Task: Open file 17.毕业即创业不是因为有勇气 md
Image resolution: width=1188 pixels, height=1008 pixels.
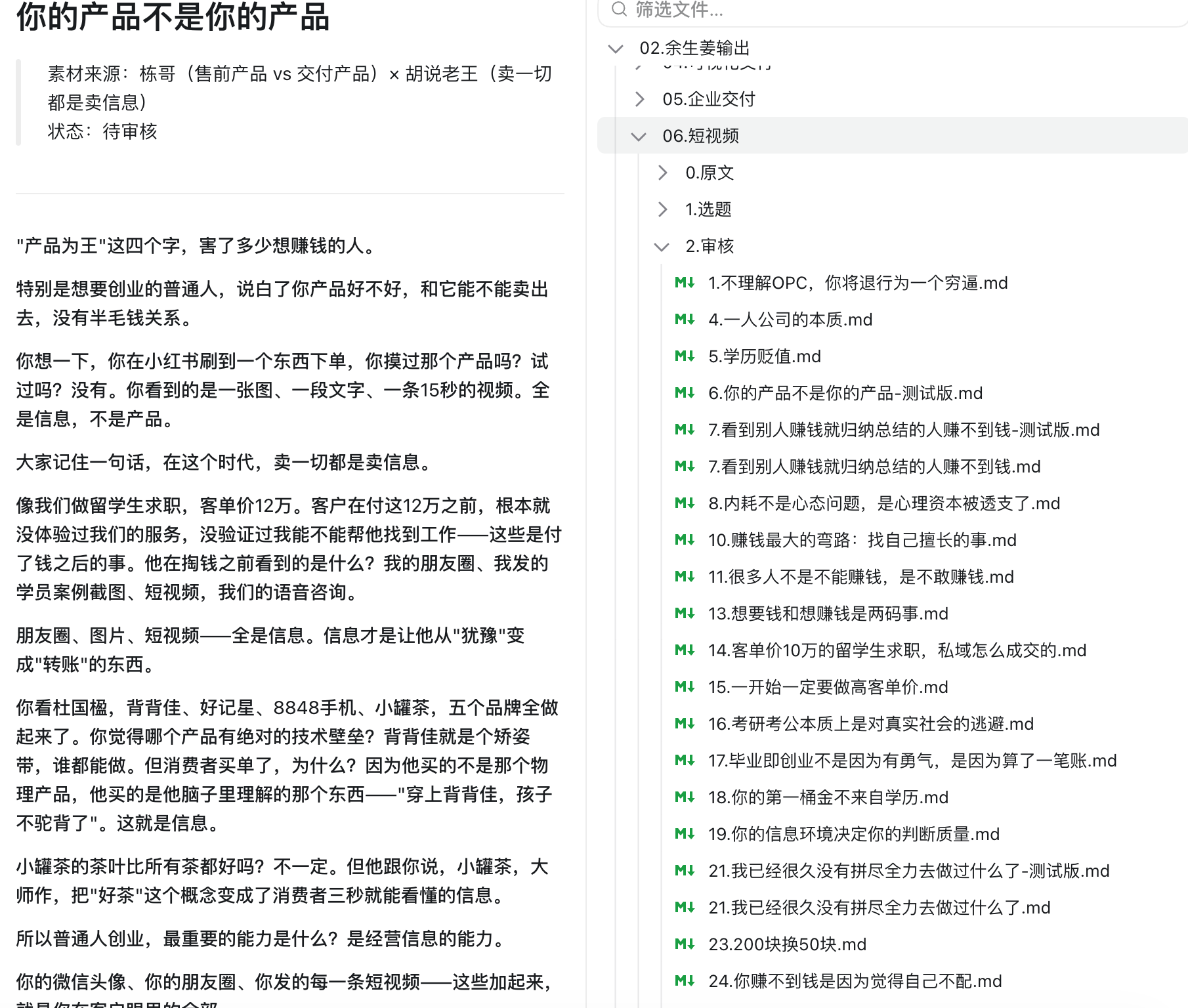Action: coord(912,761)
